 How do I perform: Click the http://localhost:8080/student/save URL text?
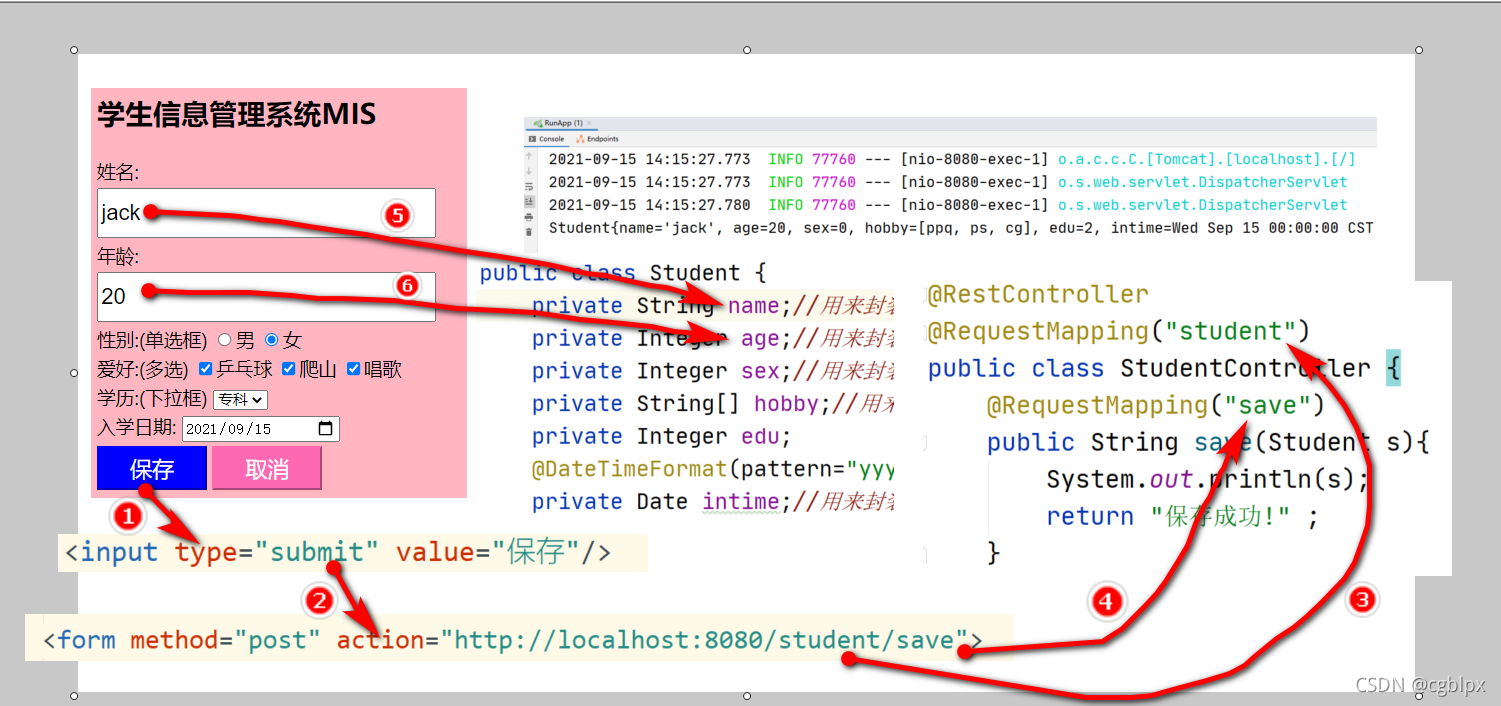(x=704, y=639)
